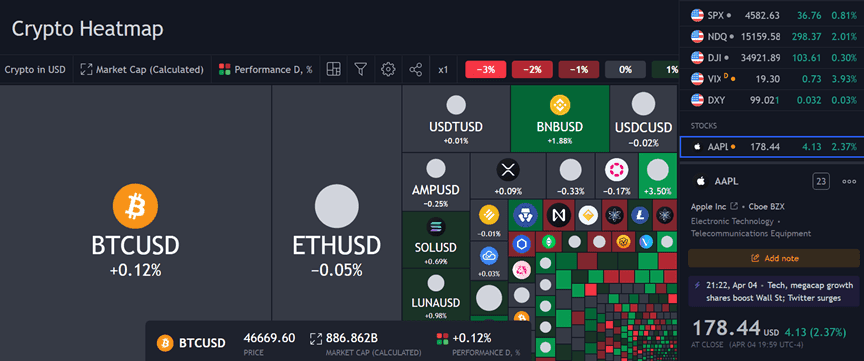The width and height of the screenshot is (864, 361).
Task: Click the Litecoin logo tile
Action: point(640,215)
